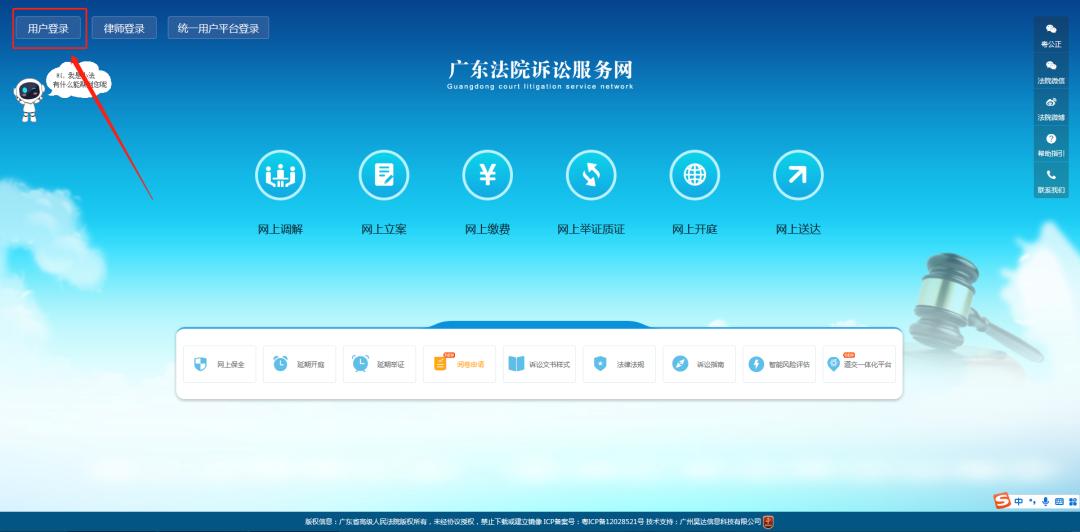Open 网上调解 (online mediation) icon
1080x532 pixels.
point(280,175)
